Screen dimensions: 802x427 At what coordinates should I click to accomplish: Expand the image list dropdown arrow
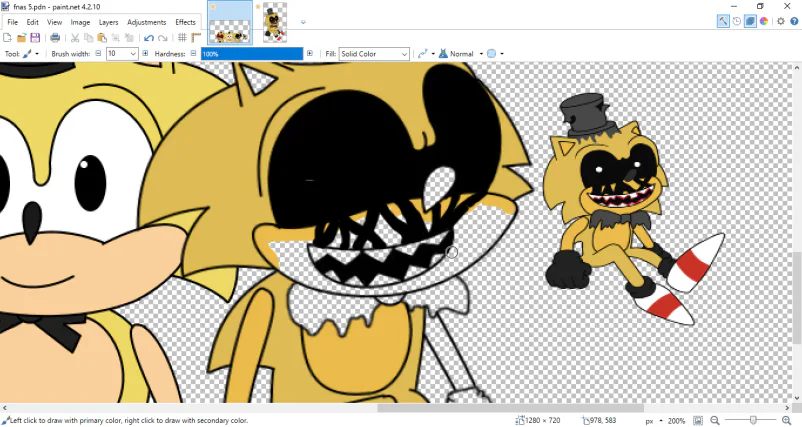click(x=303, y=22)
